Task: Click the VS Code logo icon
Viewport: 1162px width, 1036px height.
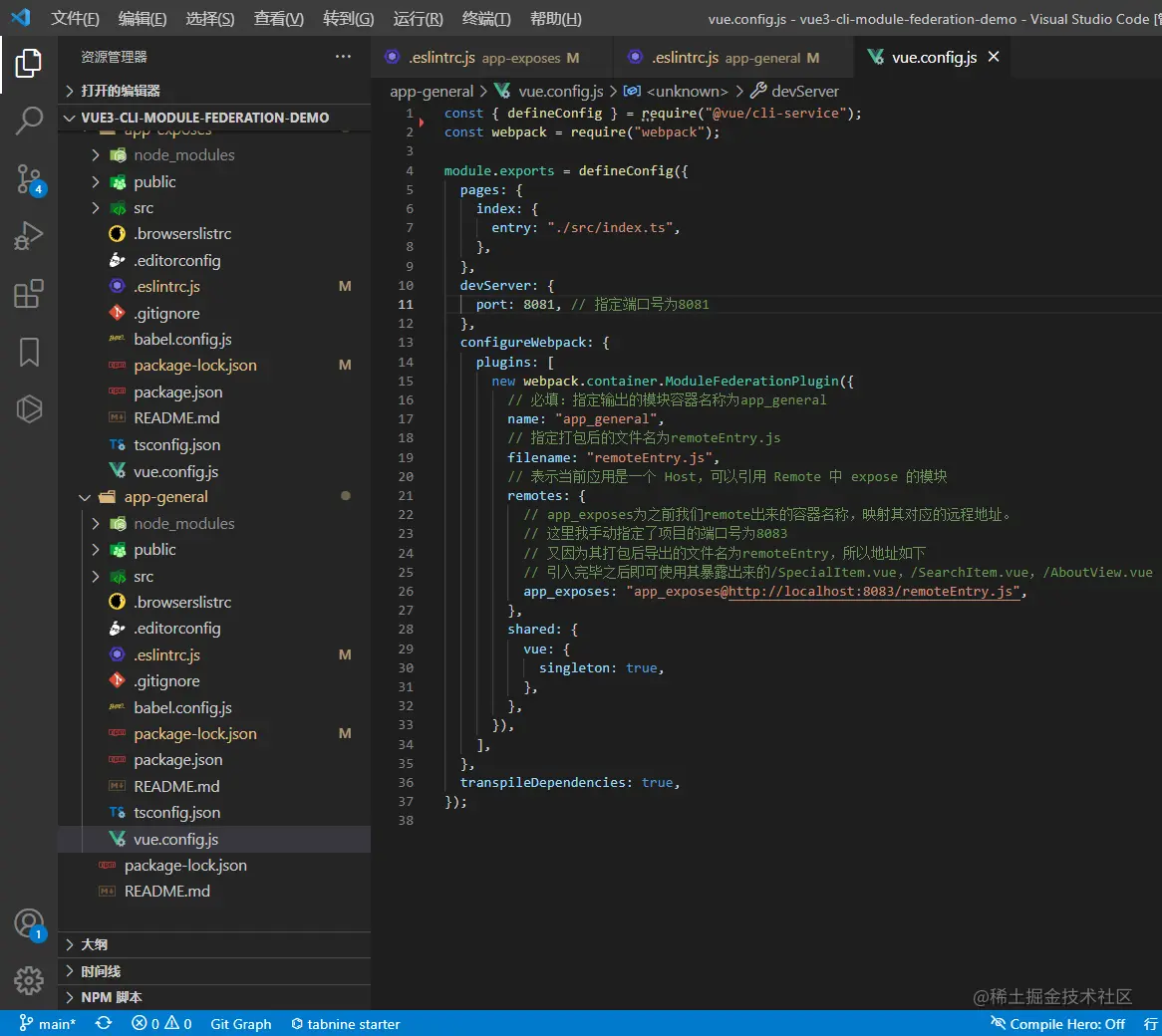Action: tap(21, 18)
